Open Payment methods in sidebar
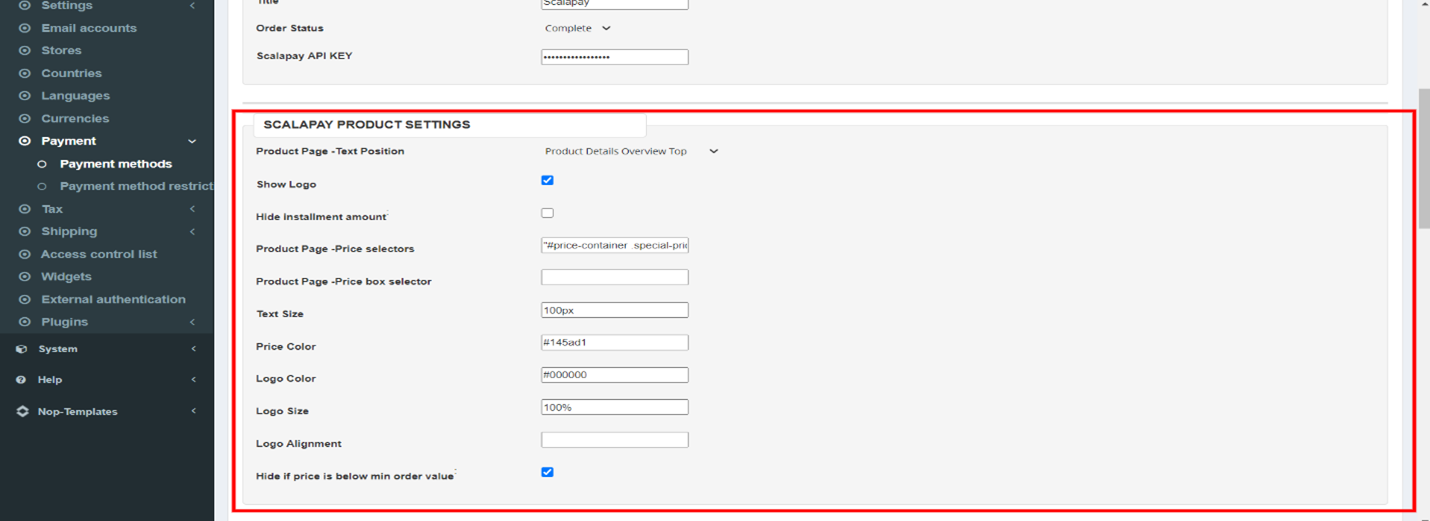The width and height of the screenshot is (1430, 521). (116, 164)
